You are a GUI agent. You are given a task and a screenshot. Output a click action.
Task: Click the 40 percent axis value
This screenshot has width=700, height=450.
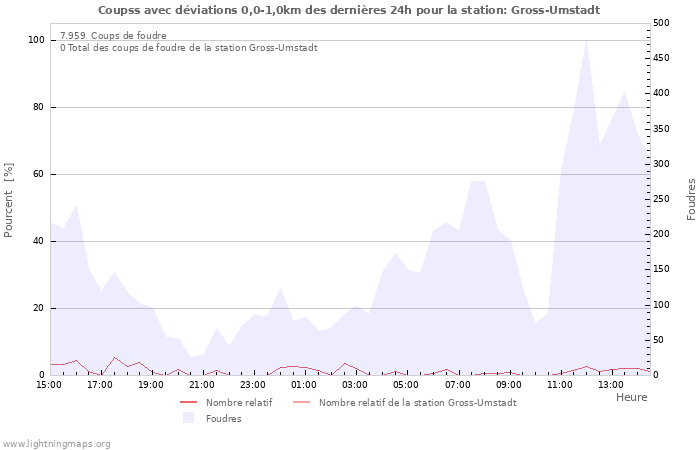(x=39, y=241)
